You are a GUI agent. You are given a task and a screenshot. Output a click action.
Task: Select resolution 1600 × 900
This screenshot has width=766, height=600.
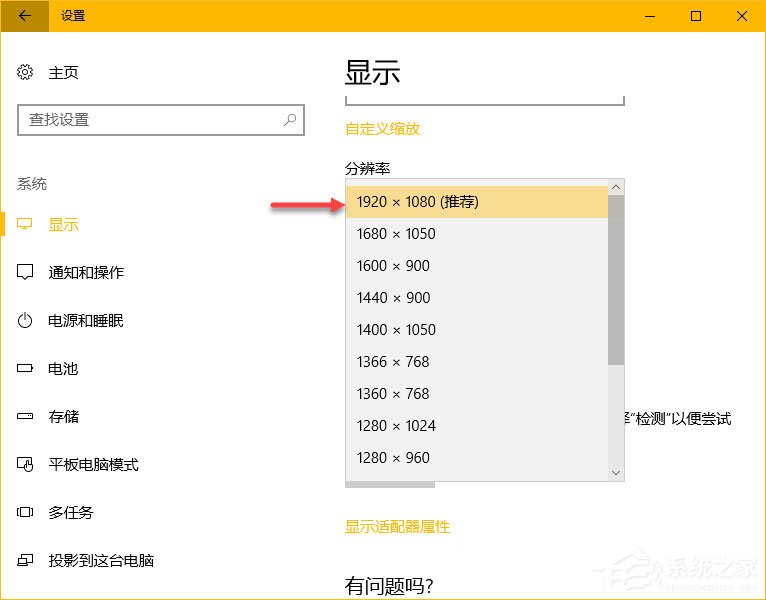point(477,266)
